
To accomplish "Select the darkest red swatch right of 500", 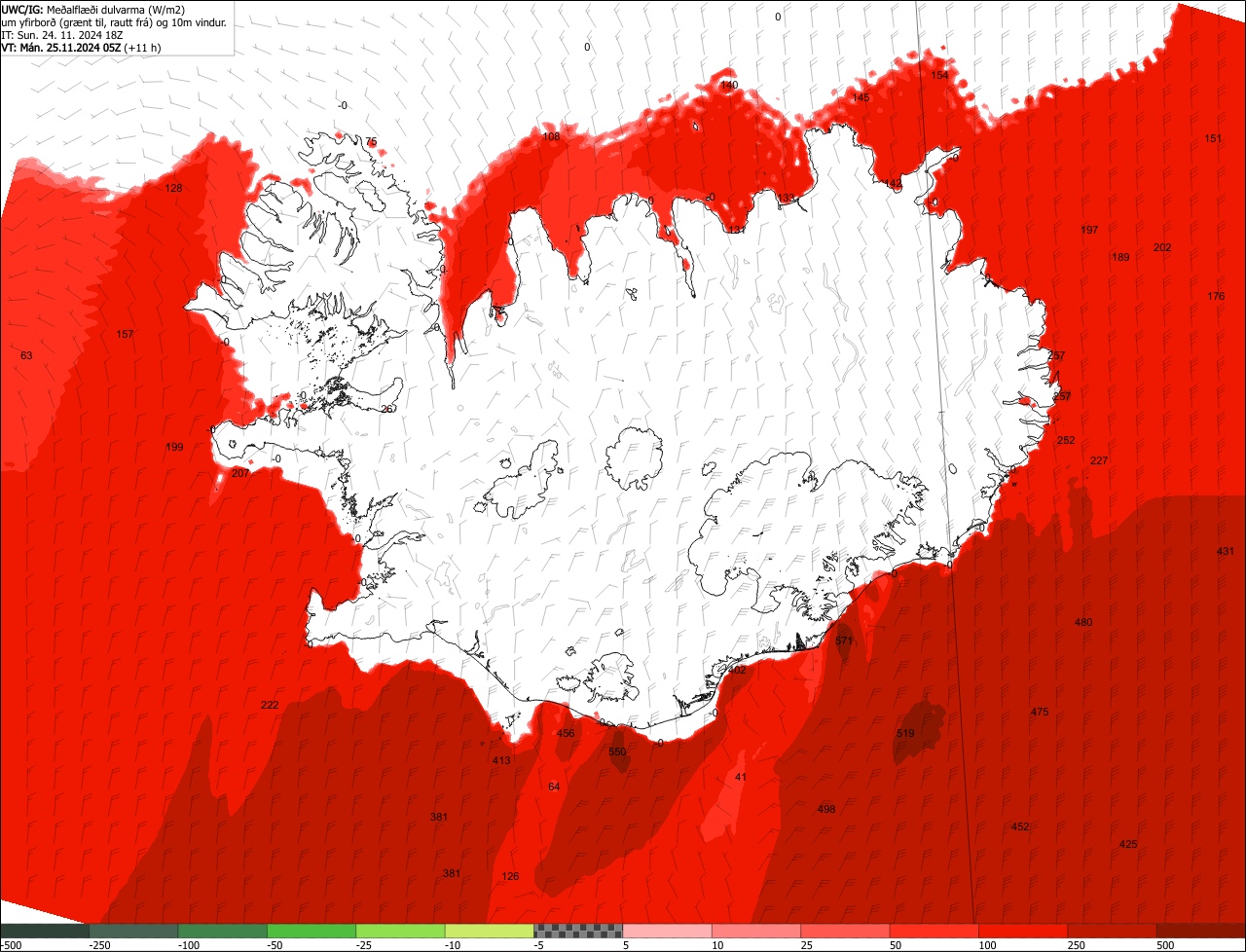I will pos(1201,931).
